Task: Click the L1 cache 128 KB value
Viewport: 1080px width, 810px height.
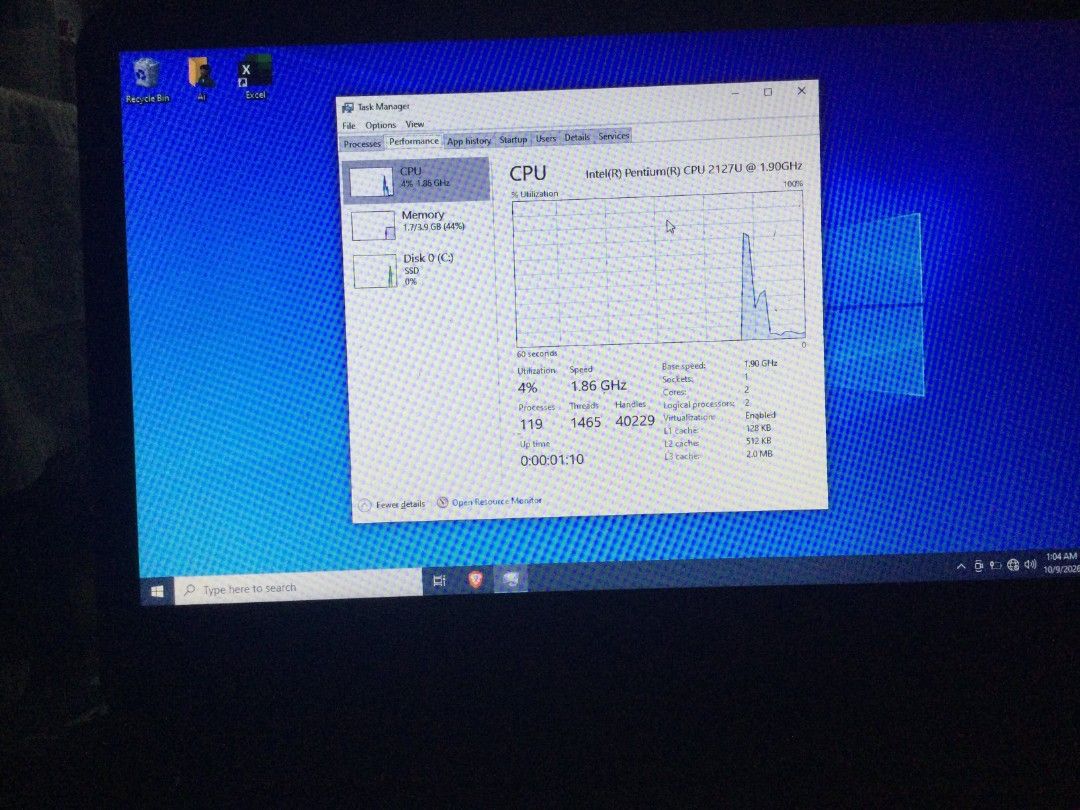Action: [x=758, y=428]
